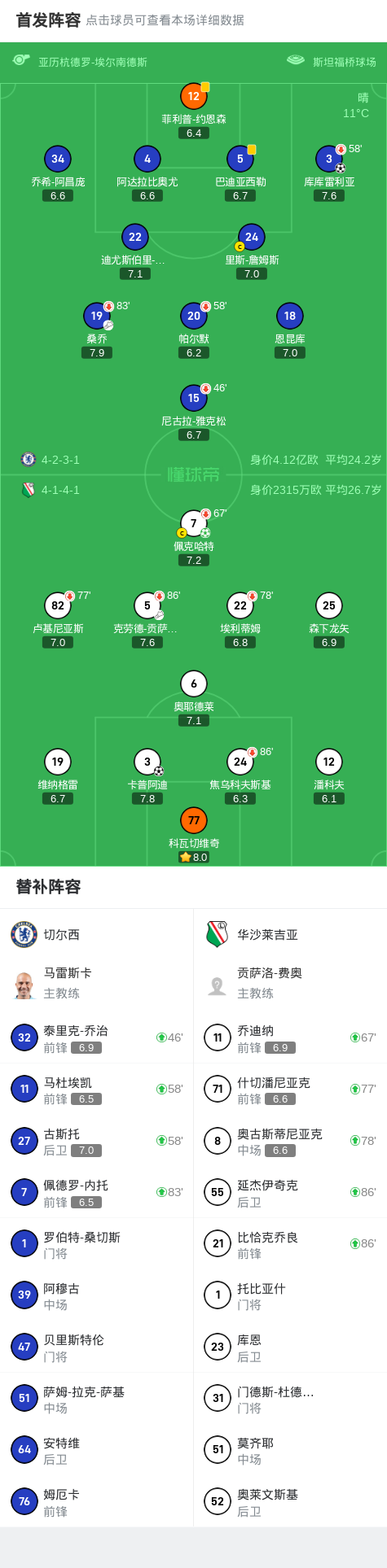Viewport: 387px width, 1568px height.
Task: Select Chelsea player number 34 icon
Action: pyautogui.click(x=58, y=159)
